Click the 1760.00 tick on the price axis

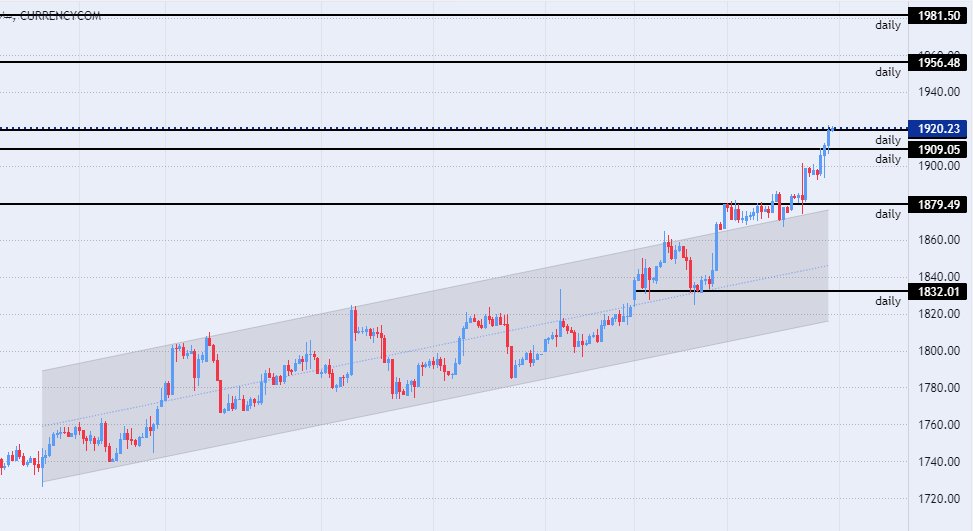(x=939, y=425)
